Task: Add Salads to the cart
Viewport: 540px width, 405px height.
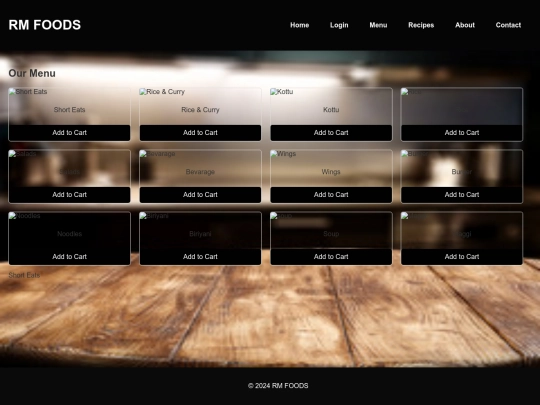Action: [x=70, y=195]
